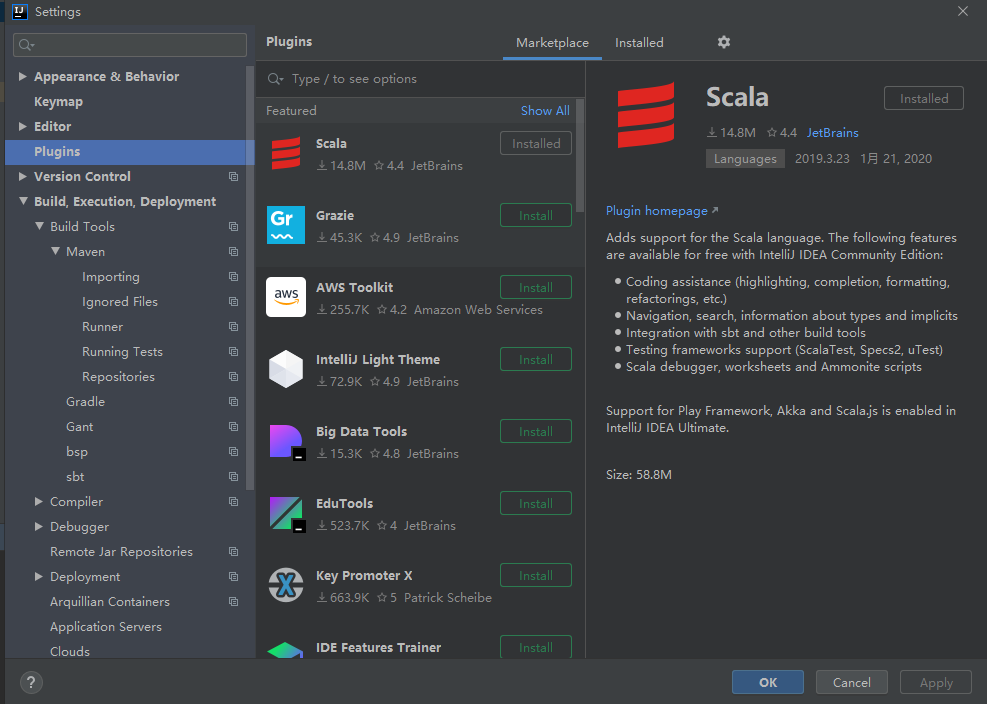Install the AWS Toolkit plugin
This screenshot has width=987, height=704.
coord(536,287)
